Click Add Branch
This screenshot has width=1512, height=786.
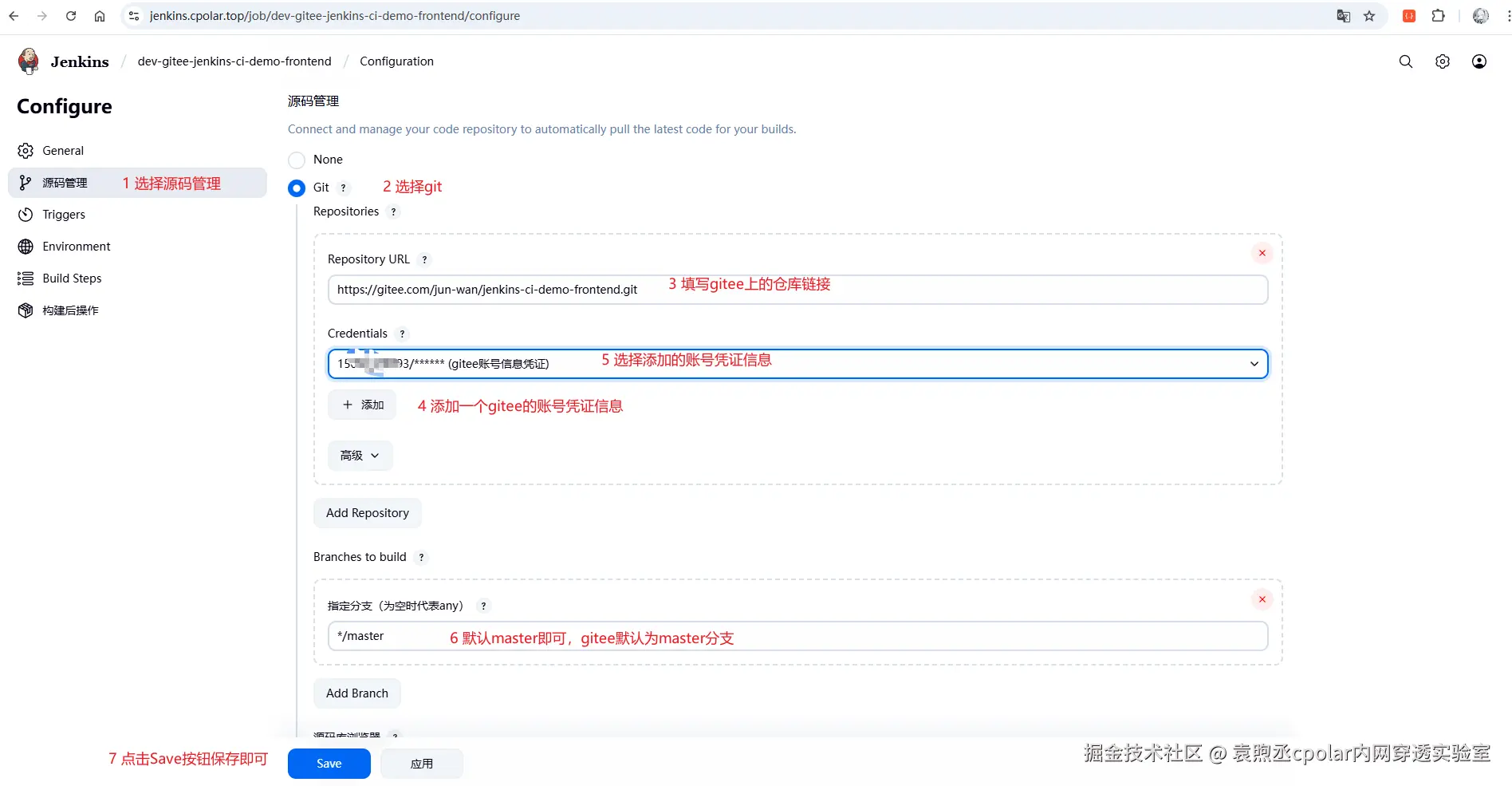(357, 693)
